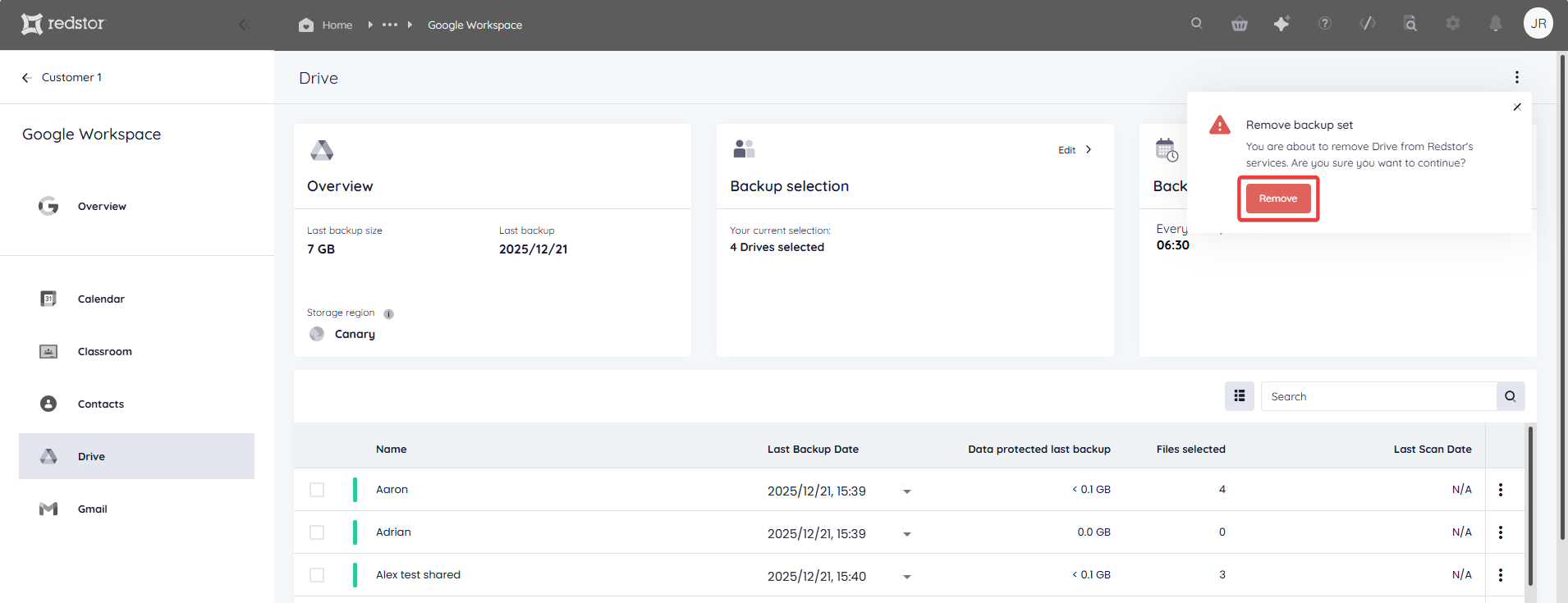The image size is (1568, 603).
Task: Open the Adrian drive entry
Action: [393, 532]
